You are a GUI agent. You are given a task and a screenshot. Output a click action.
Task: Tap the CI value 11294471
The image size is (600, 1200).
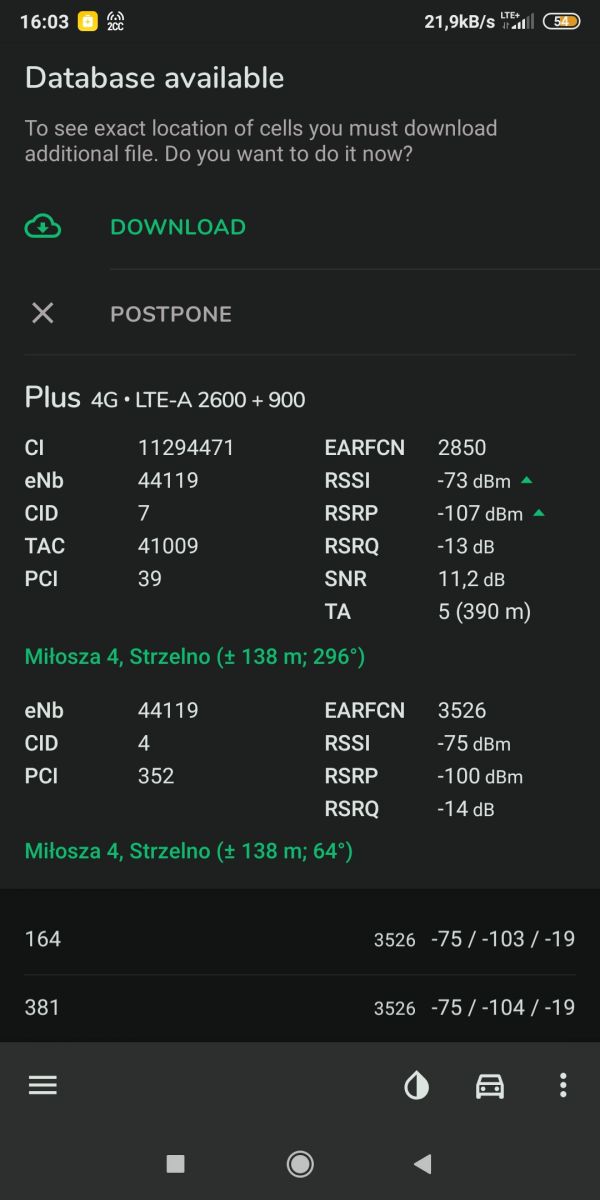click(x=186, y=448)
